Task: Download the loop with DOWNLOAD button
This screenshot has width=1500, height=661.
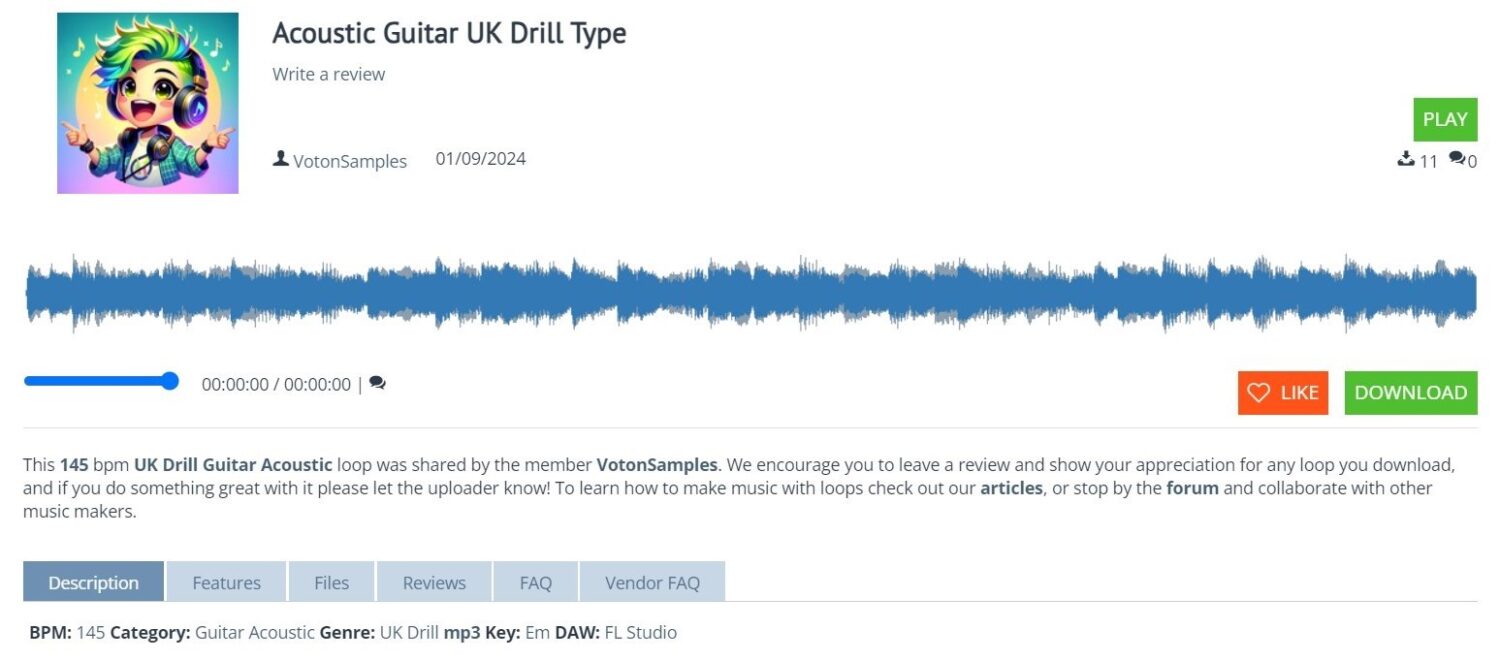Action: click(x=1411, y=393)
